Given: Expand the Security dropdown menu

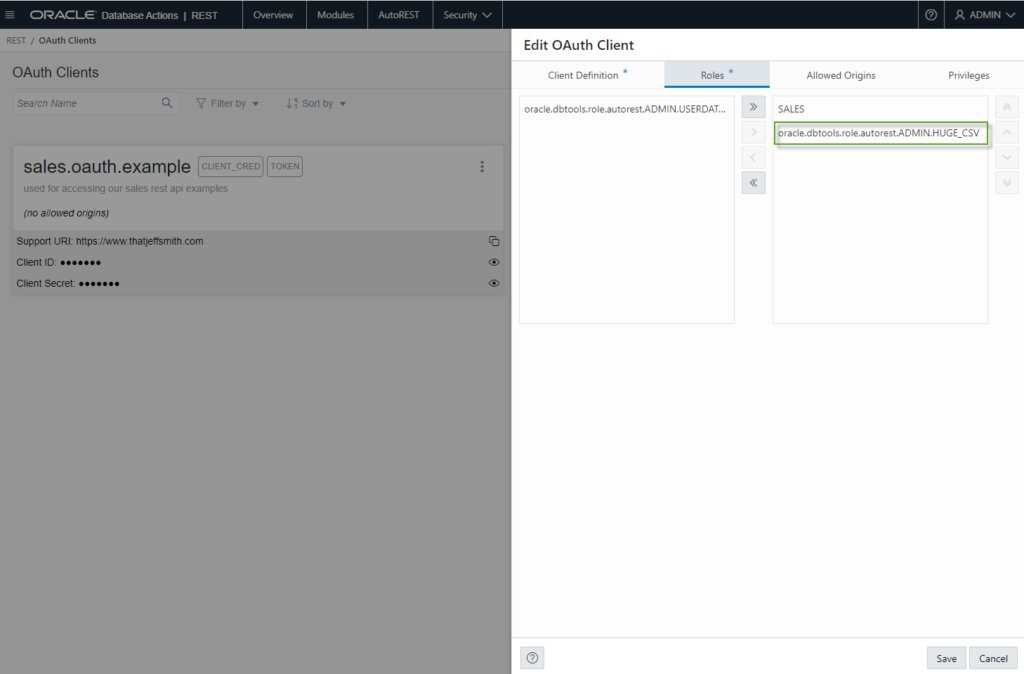Looking at the screenshot, I should pyautogui.click(x=467, y=14).
